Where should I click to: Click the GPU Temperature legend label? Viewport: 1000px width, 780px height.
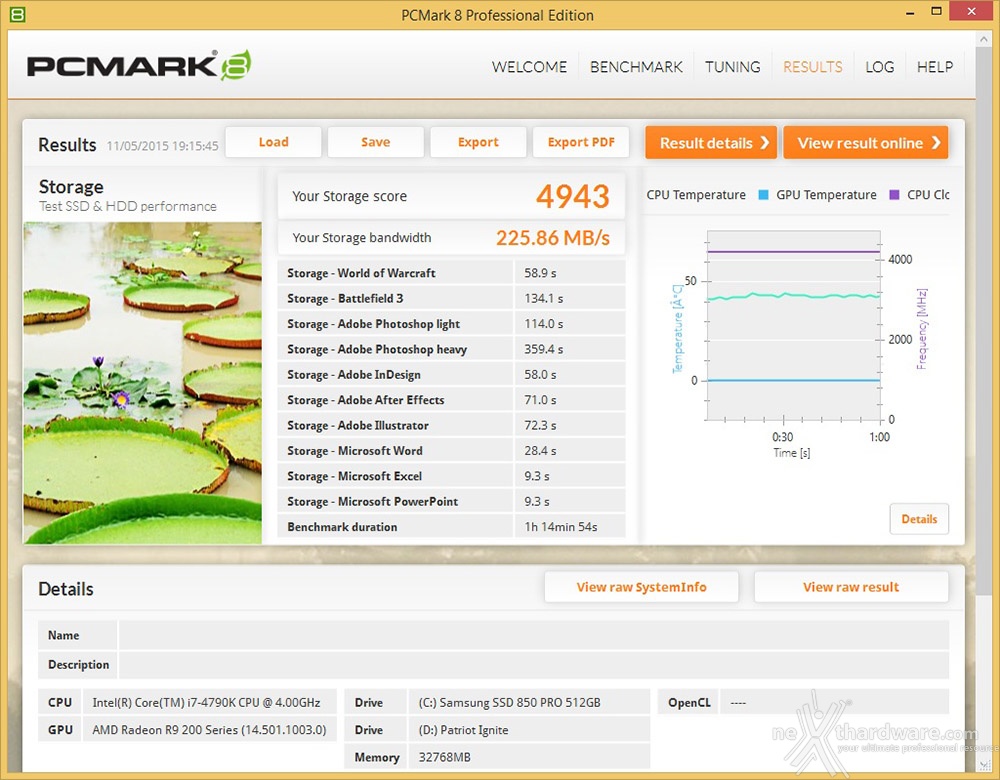click(x=826, y=195)
